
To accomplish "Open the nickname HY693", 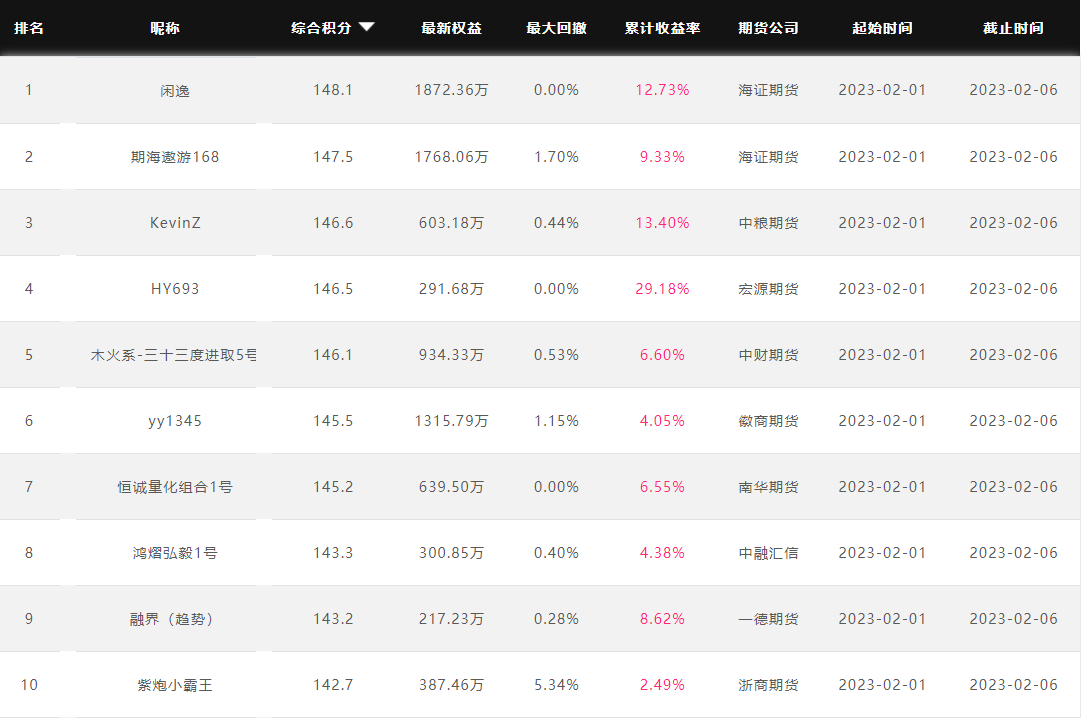I will 175,289.
